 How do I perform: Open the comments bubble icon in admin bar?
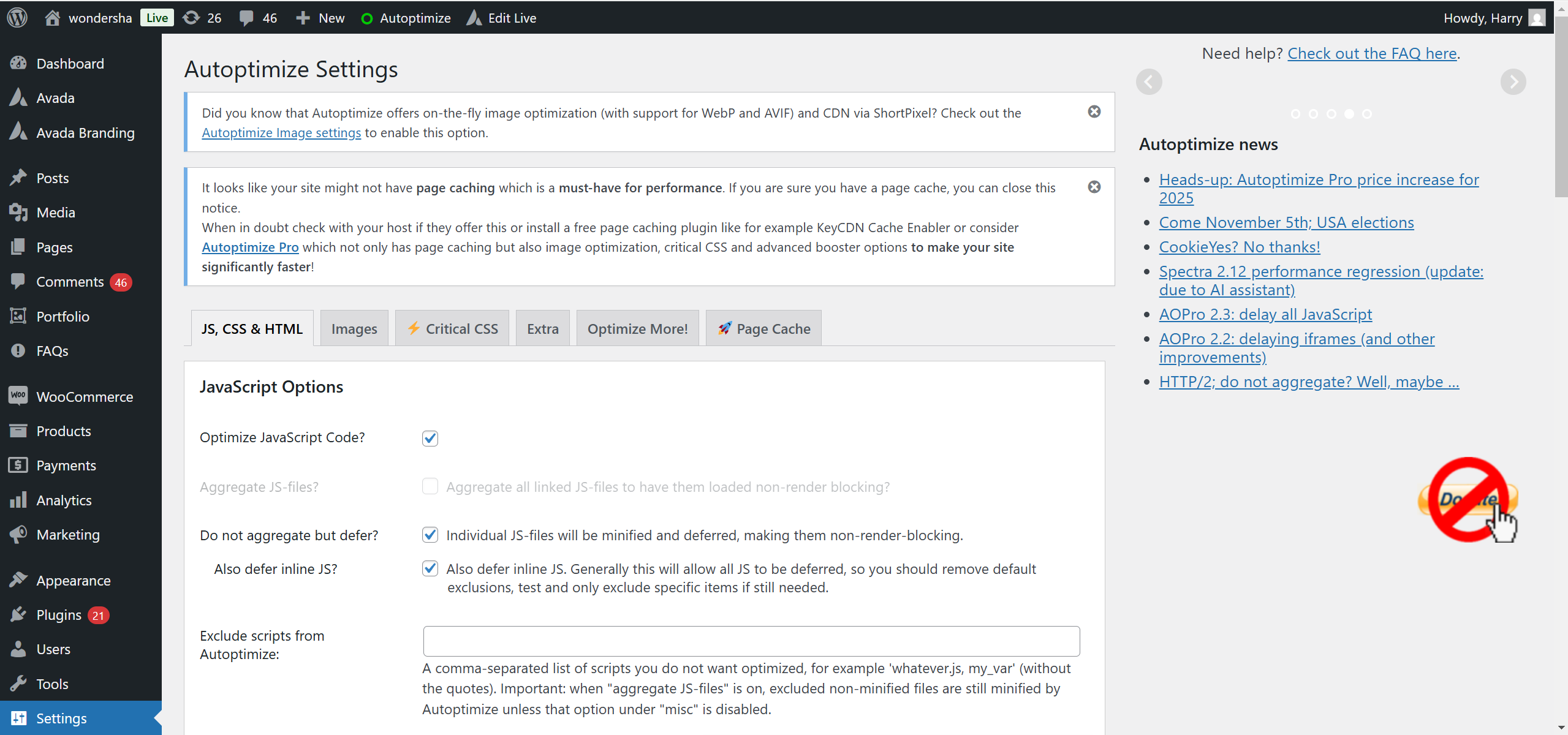[x=246, y=18]
